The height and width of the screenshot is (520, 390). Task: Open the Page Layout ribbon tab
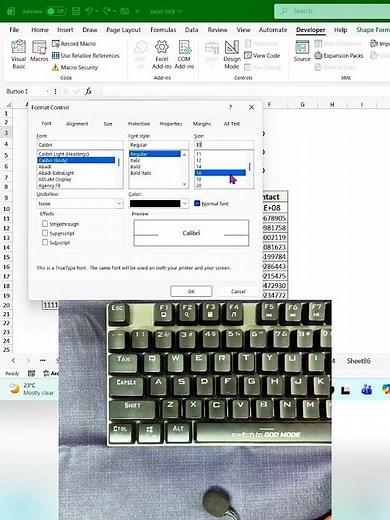[123, 30]
